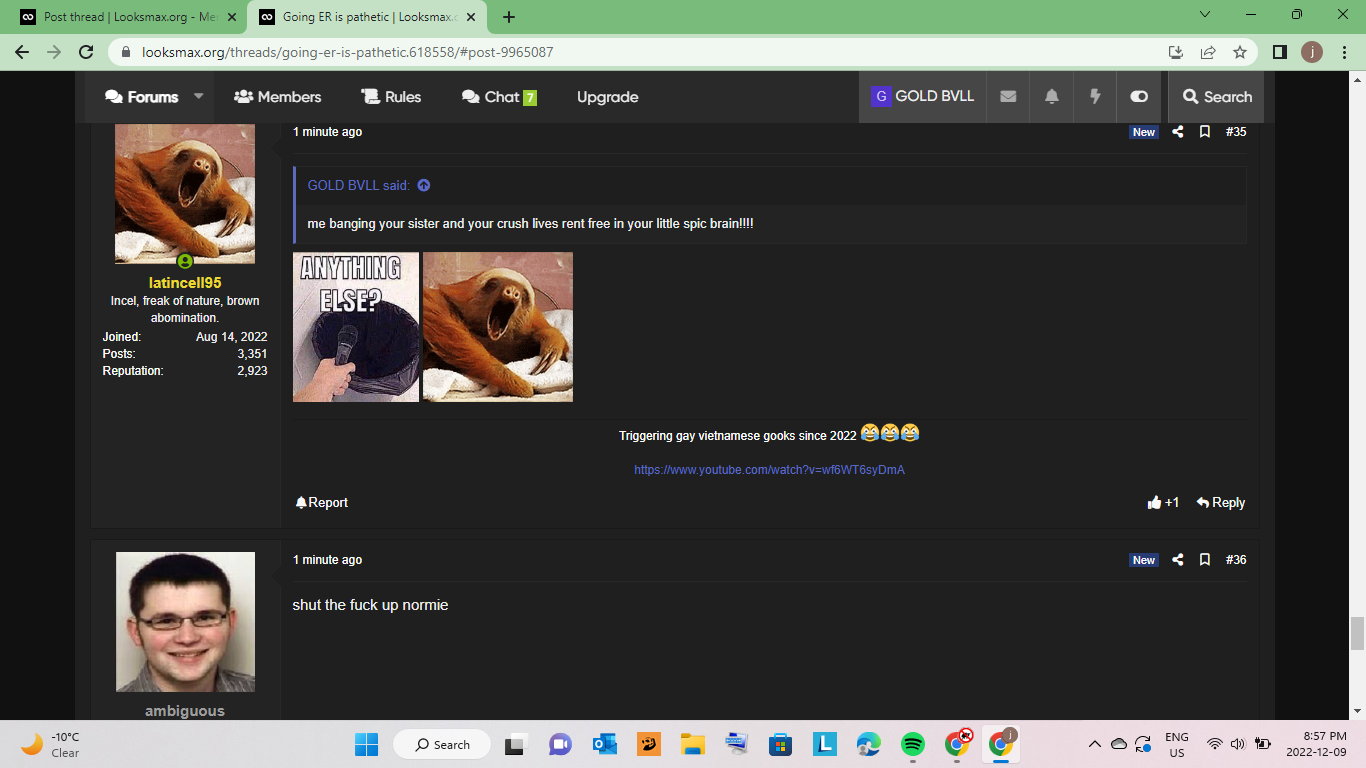Install app icon in address bar
Screen dimensions: 1366x768
pyautogui.click(x=1176, y=52)
